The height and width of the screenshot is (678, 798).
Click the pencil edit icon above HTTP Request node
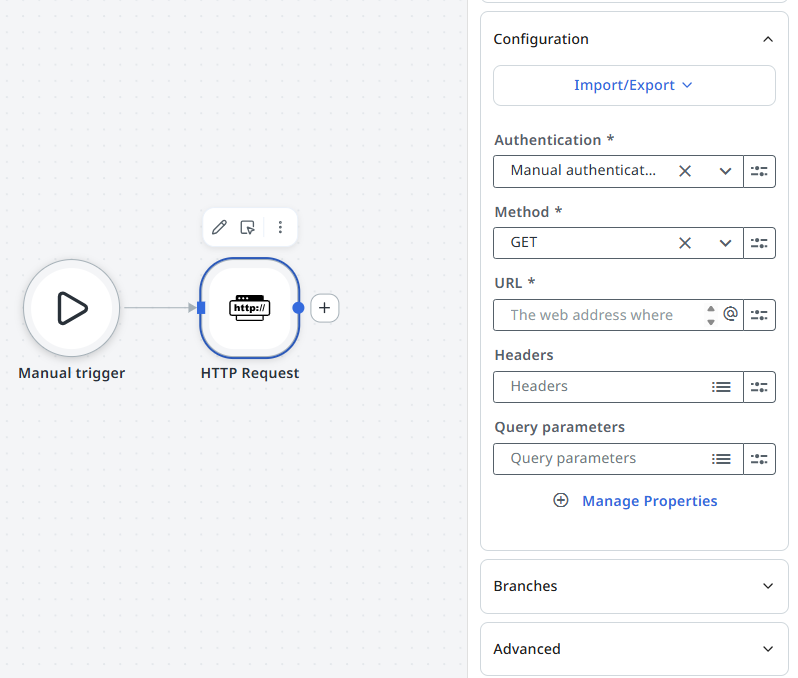click(219, 227)
